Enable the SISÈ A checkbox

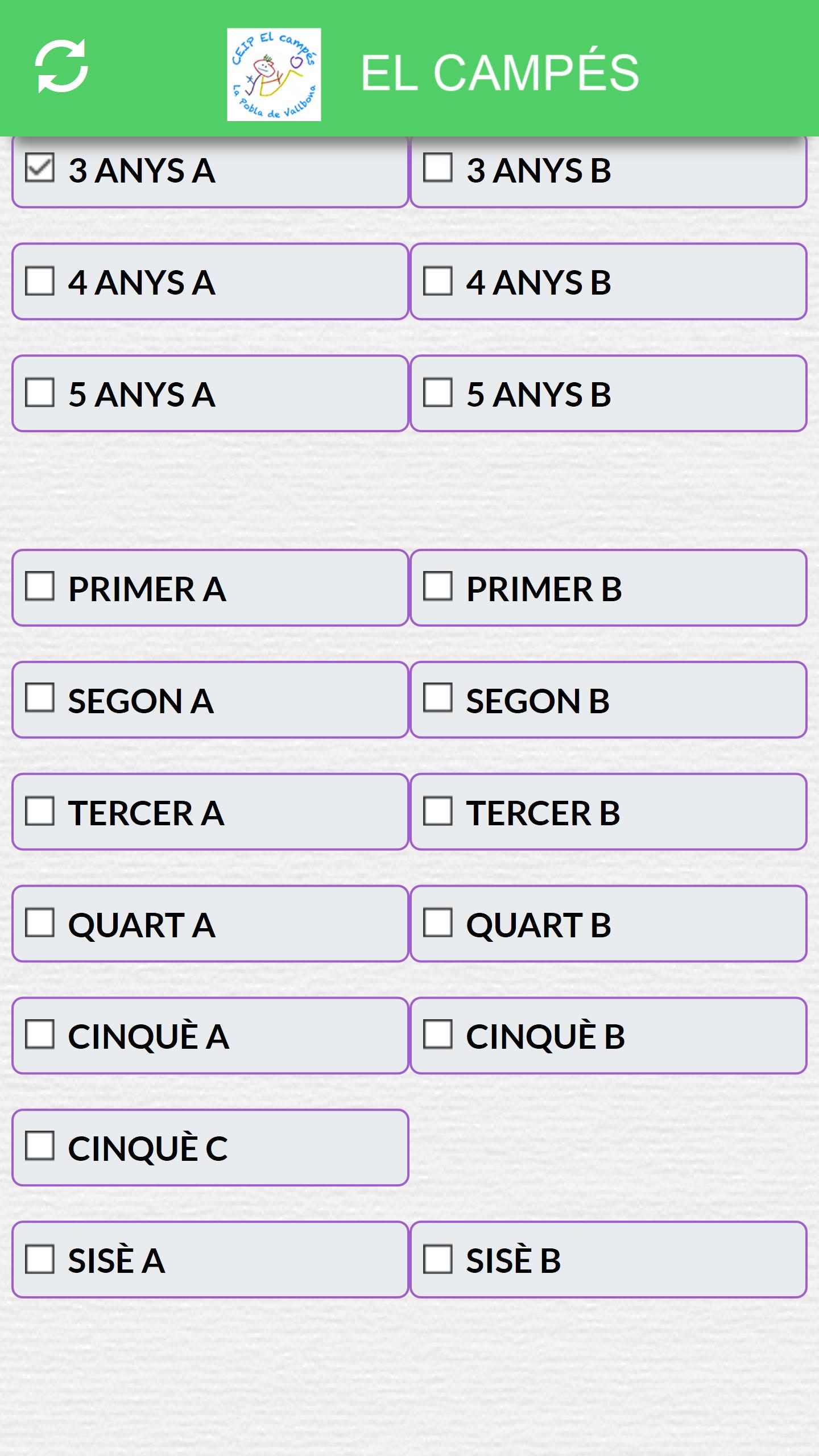(40, 1259)
